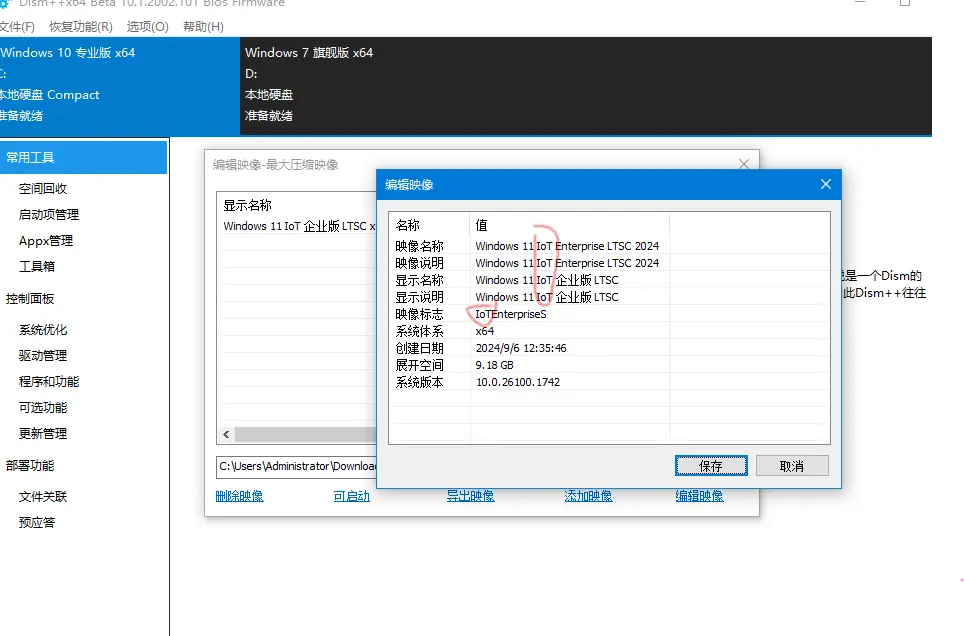Viewport: 965px width, 636px height.
Task: Select the 映像名称 value Windows 11 IoT Enterprise LTSC 2024
Action: (567, 246)
